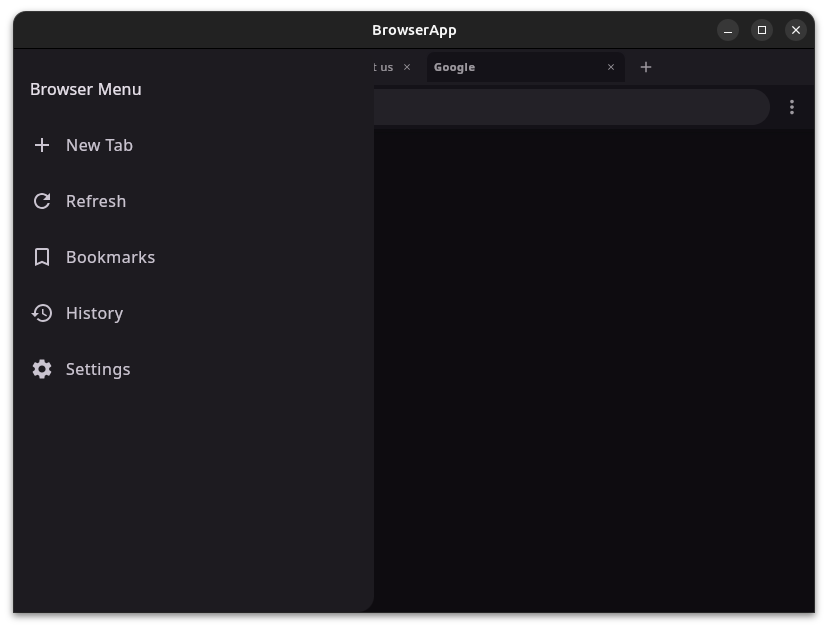Choose Refresh from the browser menu
The height and width of the screenshot is (629, 828).
(96, 201)
